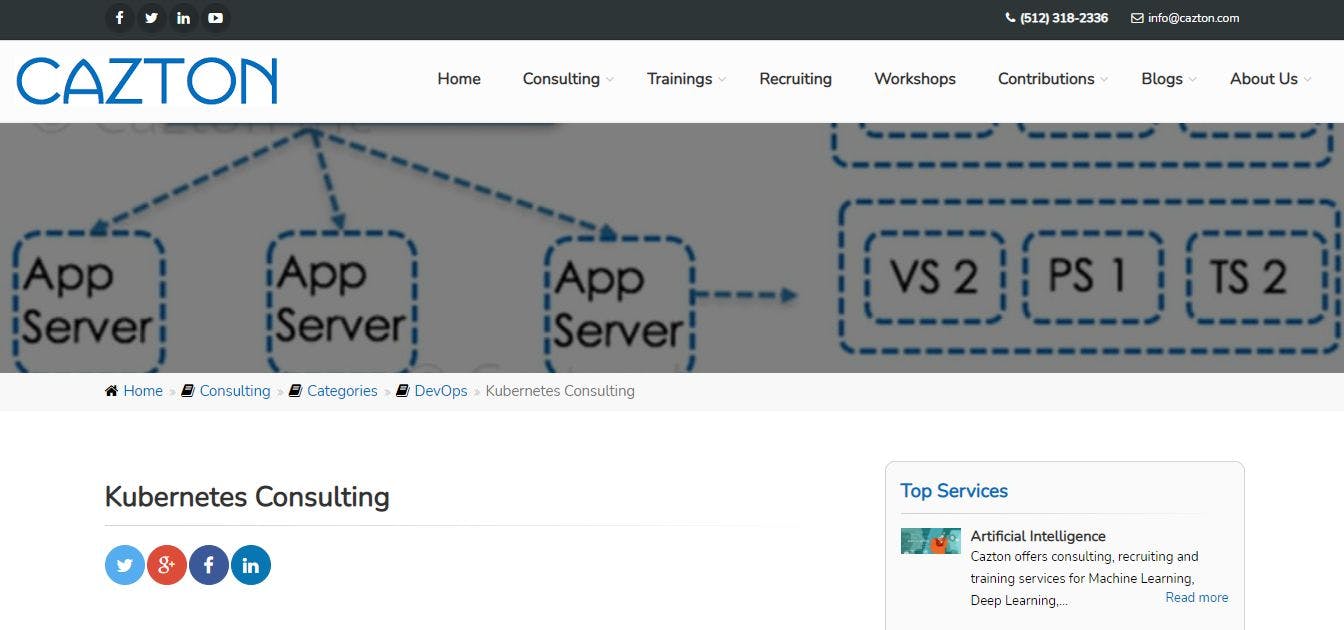Open the Workshops page
The width and height of the screenshot is (1344, 630).
coord(915,79)
